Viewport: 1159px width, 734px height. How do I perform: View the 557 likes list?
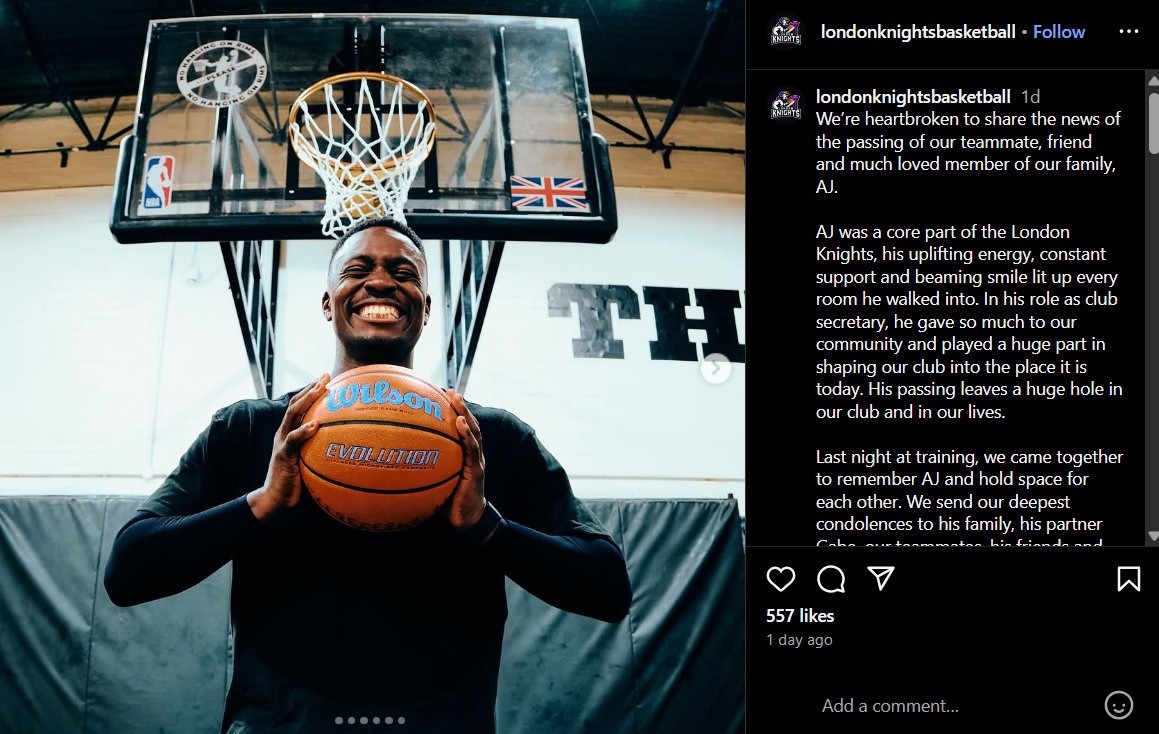tap(800, 616)
